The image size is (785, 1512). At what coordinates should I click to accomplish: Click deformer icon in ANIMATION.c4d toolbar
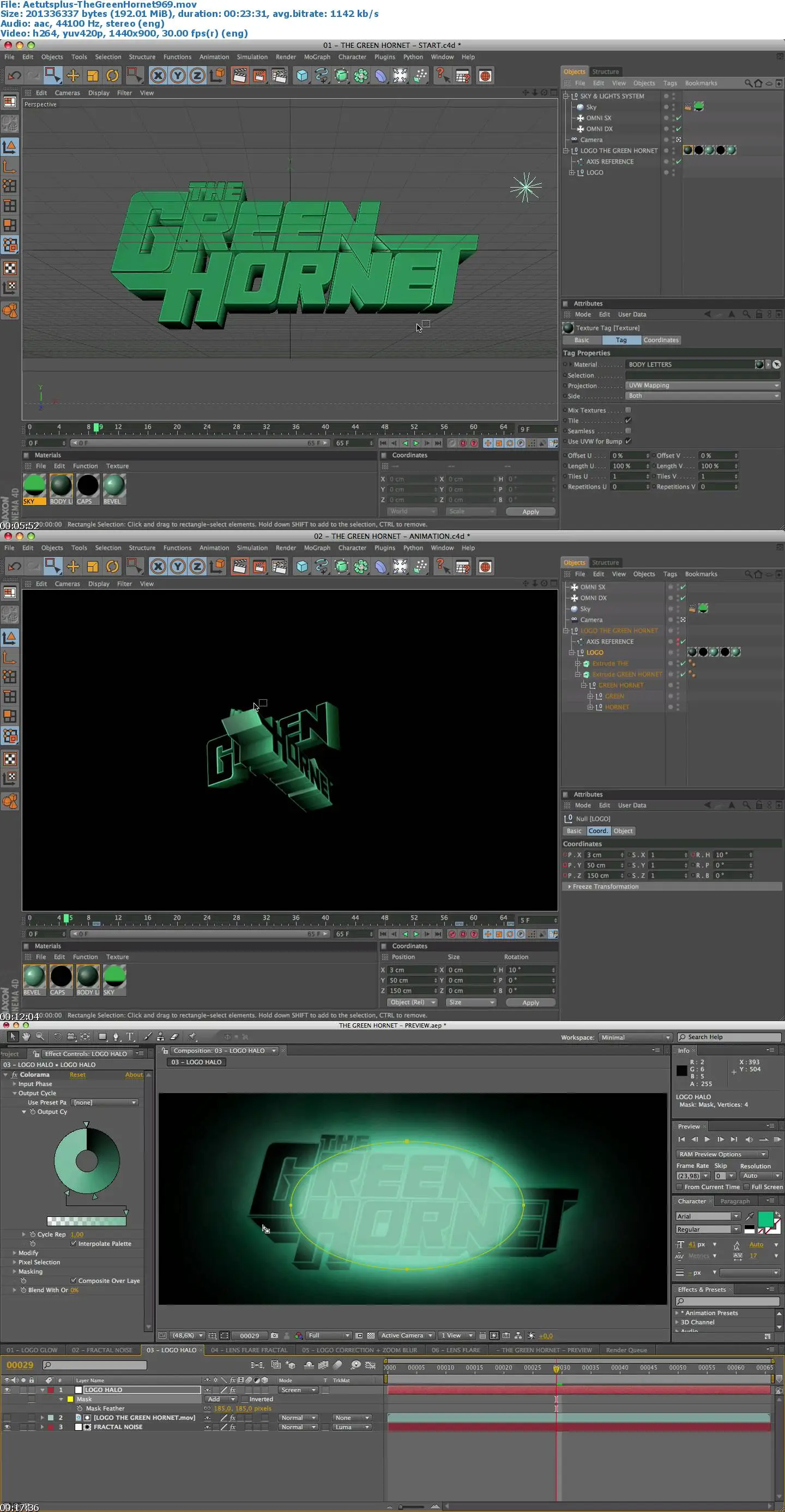(x=381, y=566)
